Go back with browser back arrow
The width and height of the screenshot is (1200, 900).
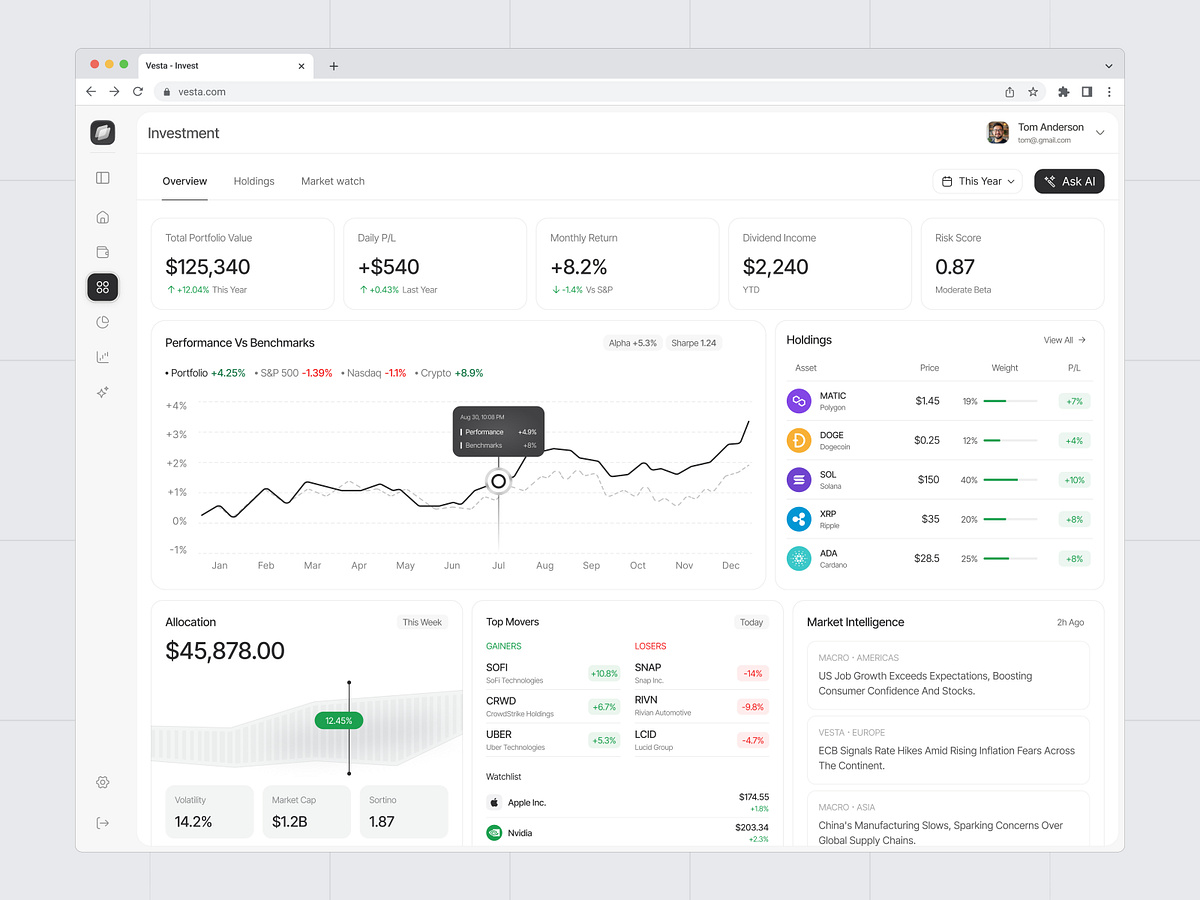click(x=91, y=91)
